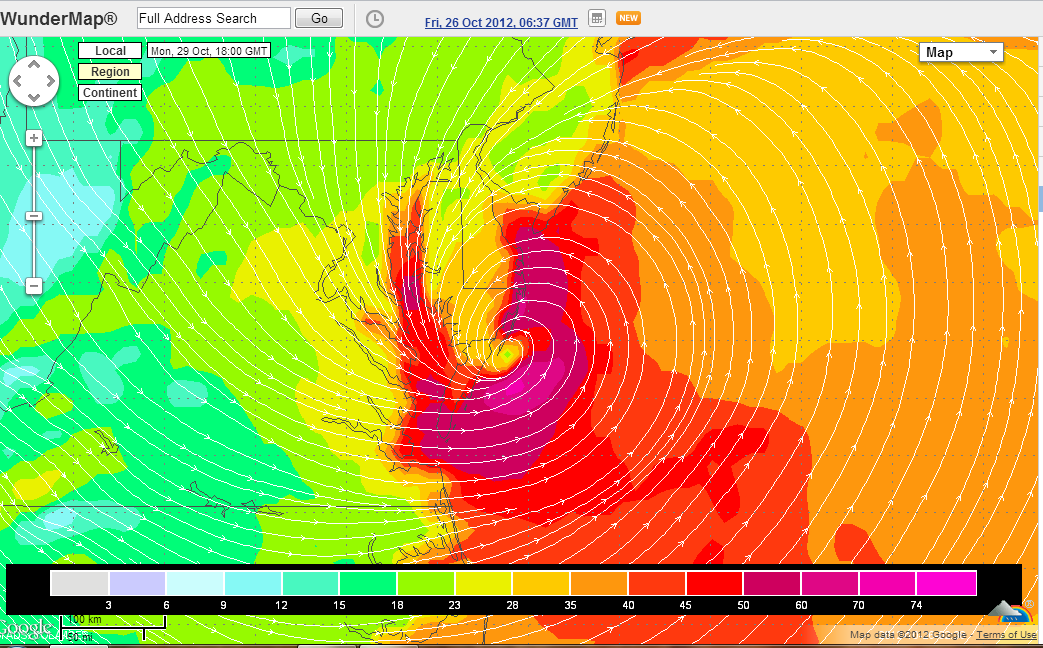The width and height of the screenshot is (1043, 648).
Task: Zoom out with minus button
Action: pyautogui.click(x=34, y=286)
